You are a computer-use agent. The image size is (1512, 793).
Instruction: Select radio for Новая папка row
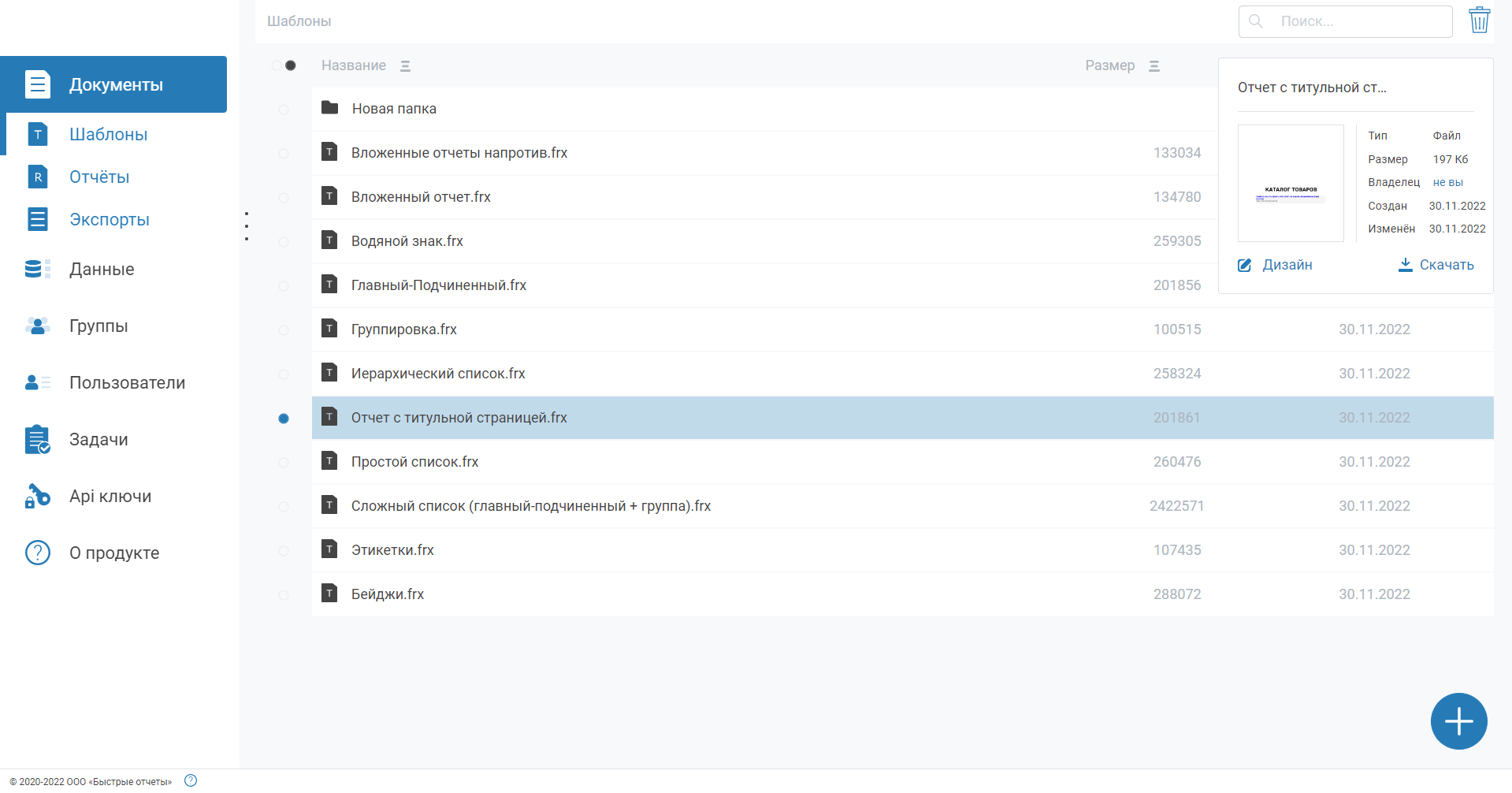[x=284, y=110]
